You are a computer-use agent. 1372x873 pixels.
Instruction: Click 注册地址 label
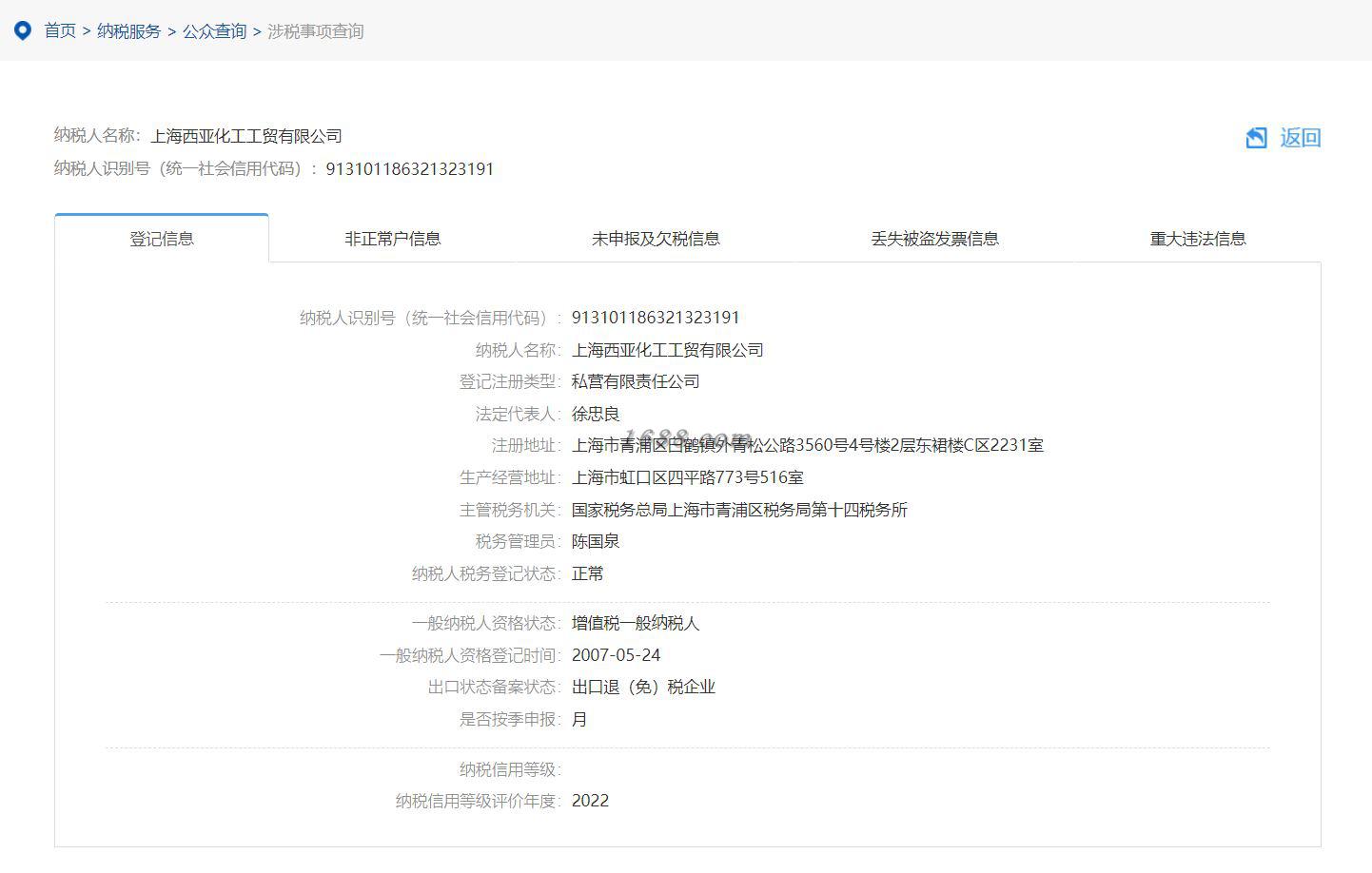click(x=526, y=445)
